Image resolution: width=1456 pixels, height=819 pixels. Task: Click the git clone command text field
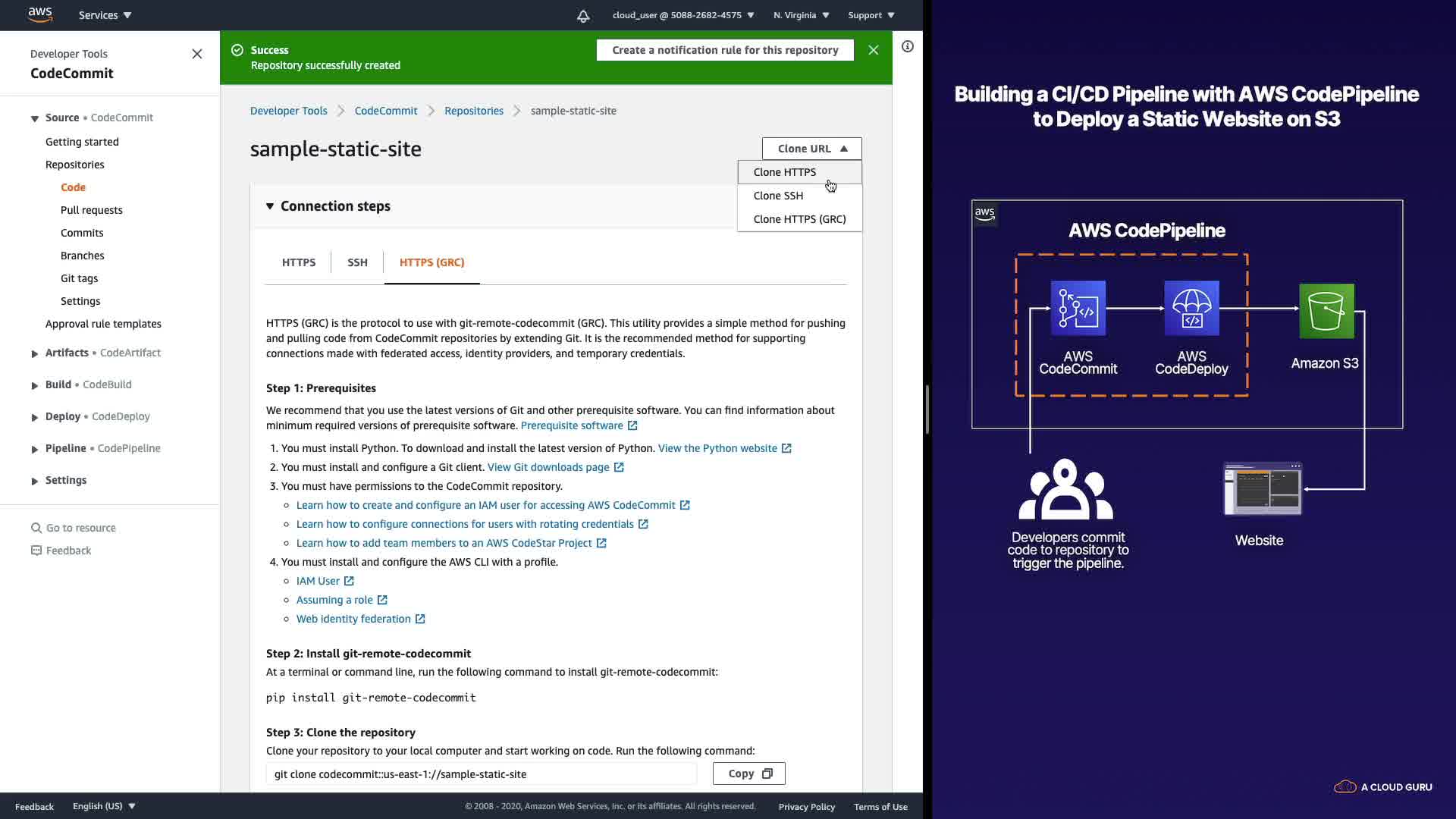click(x=481, y=774)
